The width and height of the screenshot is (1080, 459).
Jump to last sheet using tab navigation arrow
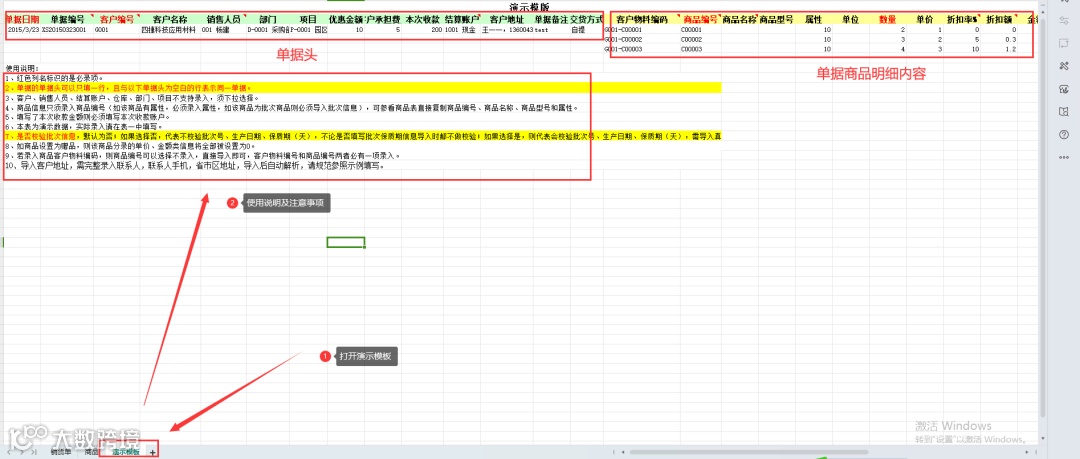34,453
